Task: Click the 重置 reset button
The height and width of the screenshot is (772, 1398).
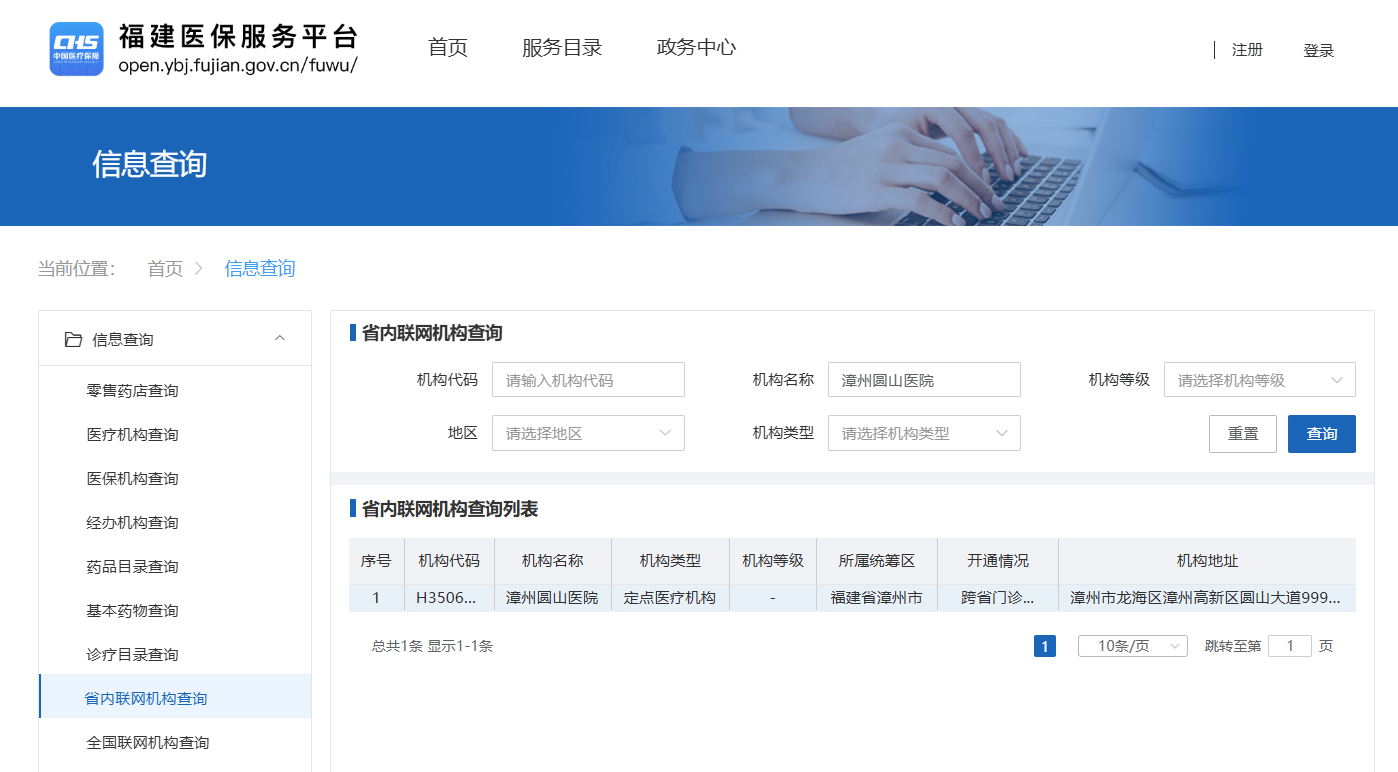Action: click(1242, 434)
